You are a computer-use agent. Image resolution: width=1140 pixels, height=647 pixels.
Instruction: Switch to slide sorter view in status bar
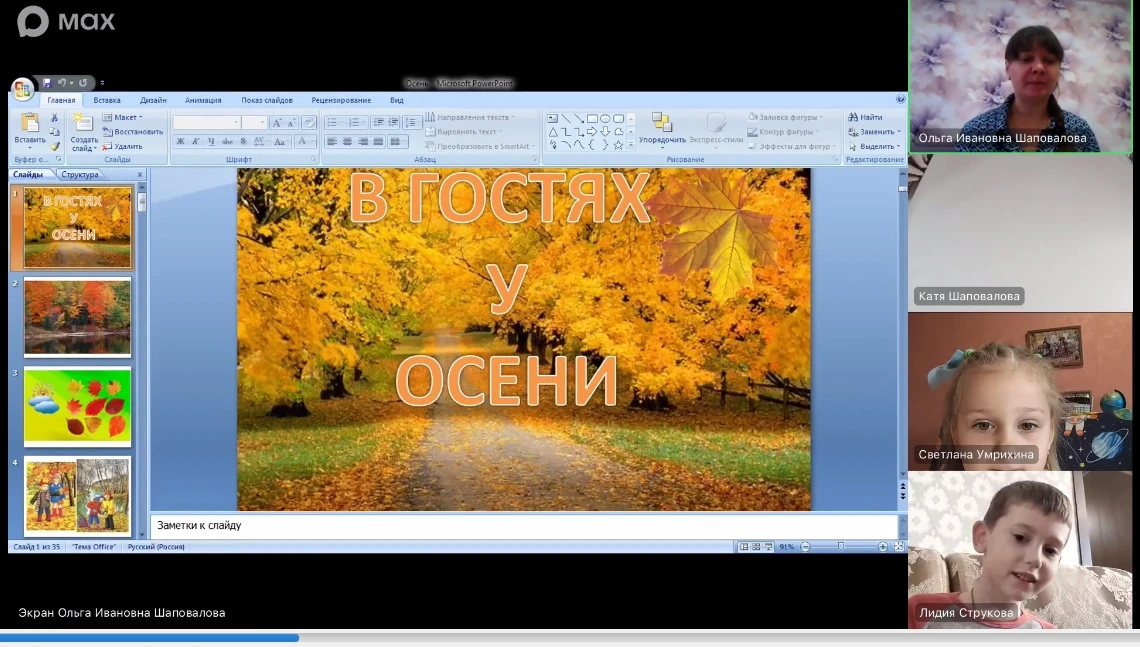tap(756, 547)
